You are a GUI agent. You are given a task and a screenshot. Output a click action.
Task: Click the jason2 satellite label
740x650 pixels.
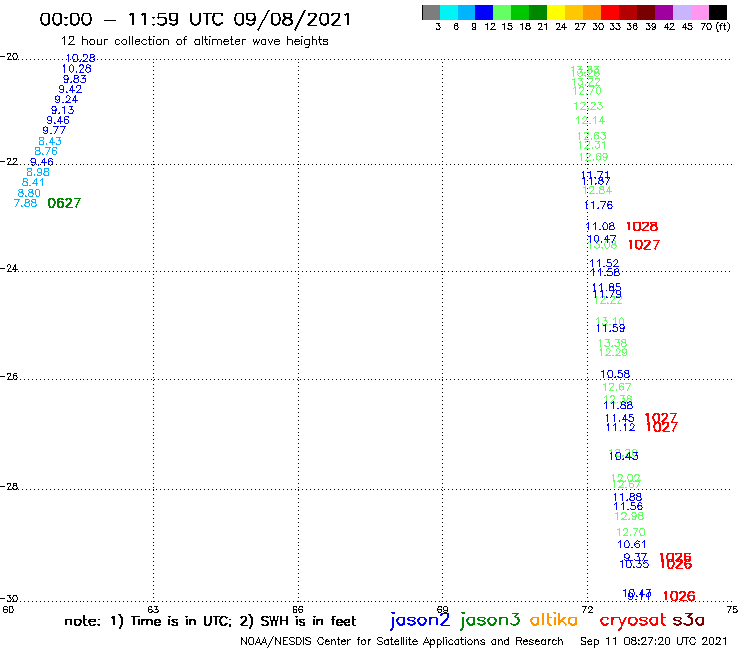click(x=420, y=620)
